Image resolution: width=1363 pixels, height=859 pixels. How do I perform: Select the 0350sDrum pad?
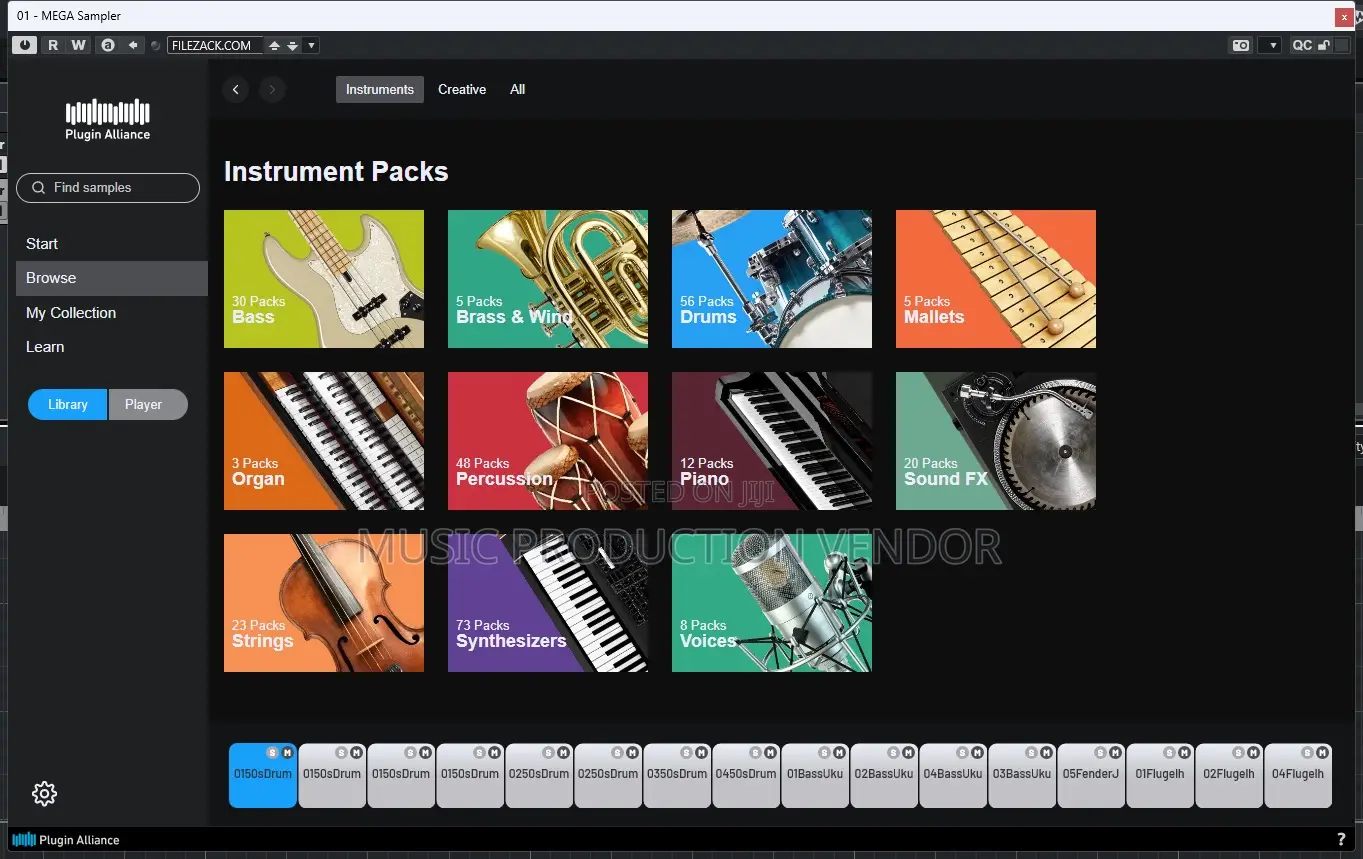click(x=677, y=776)
